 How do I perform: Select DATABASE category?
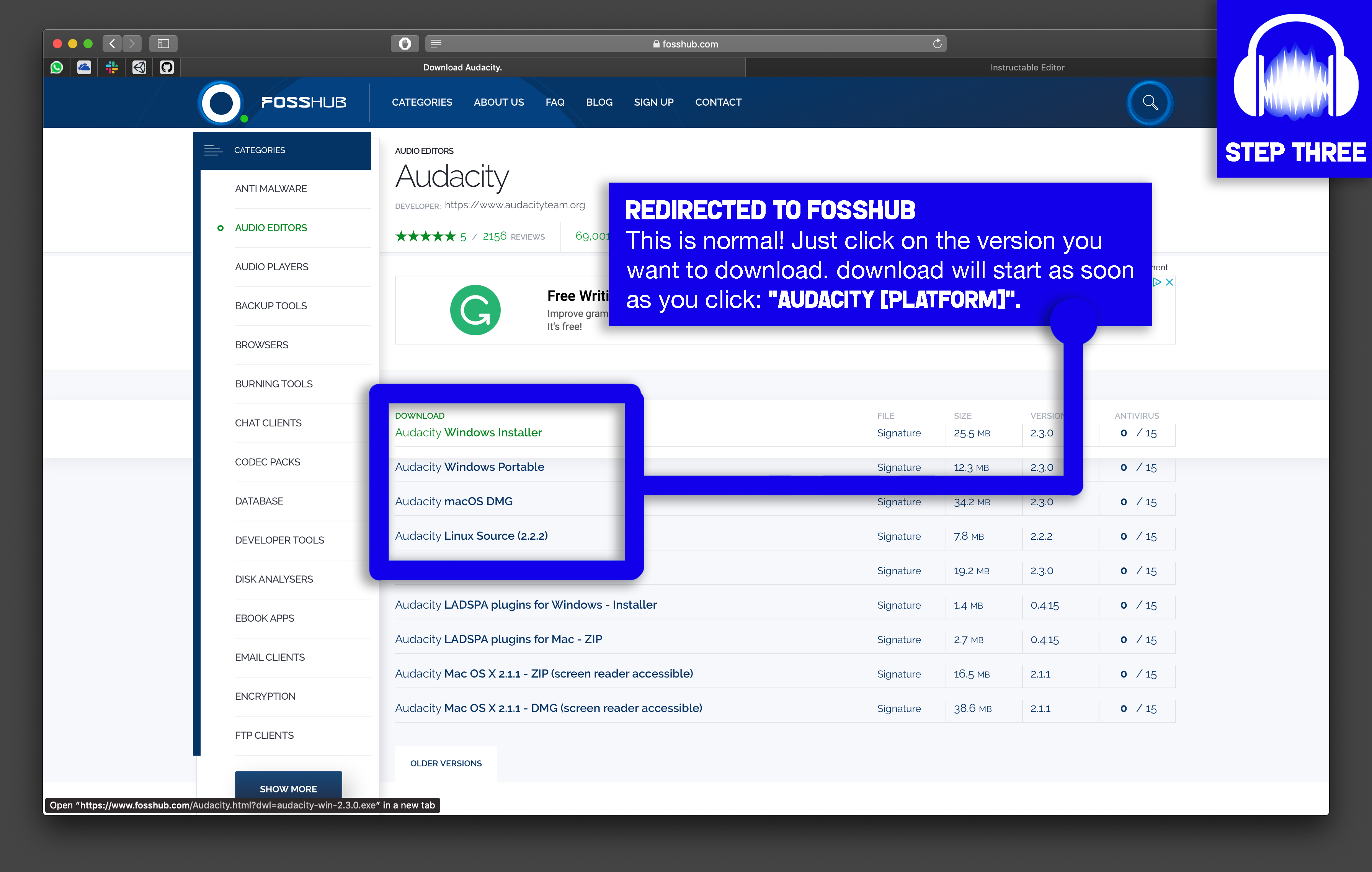259,501
